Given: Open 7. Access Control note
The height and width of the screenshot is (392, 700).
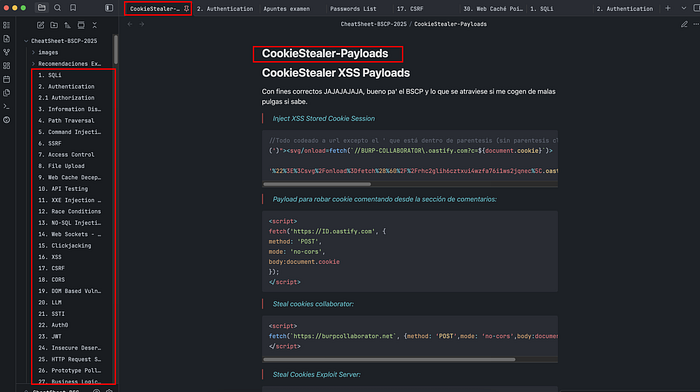Looking at the screenshot, I should (66, 154).
